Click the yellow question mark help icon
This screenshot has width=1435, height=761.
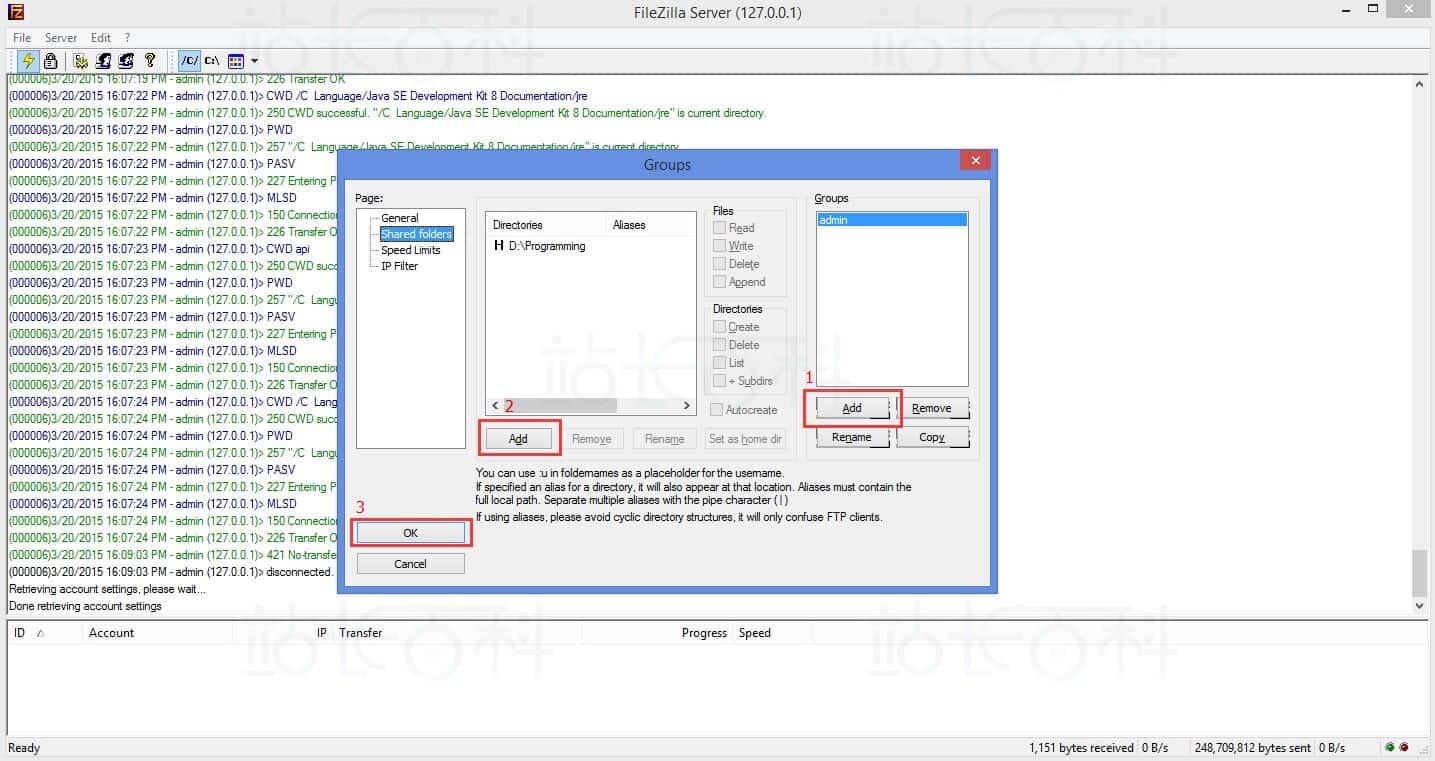[x=150, y=61]
